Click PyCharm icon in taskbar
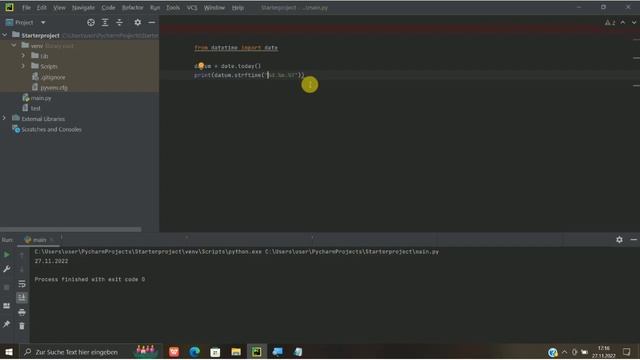 [x=257, y=352]
